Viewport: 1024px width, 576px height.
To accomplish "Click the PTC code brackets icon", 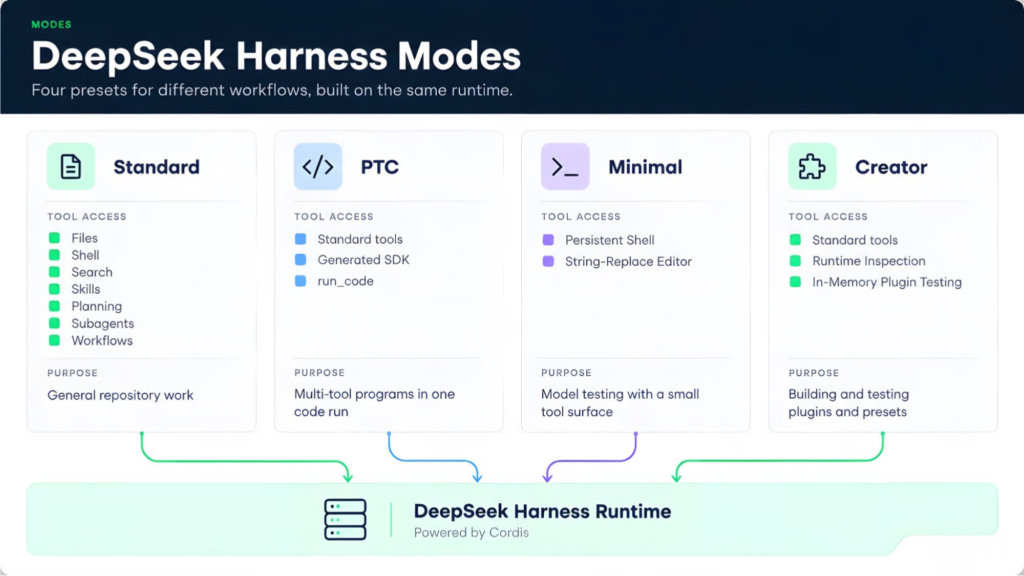I will 318,167.
